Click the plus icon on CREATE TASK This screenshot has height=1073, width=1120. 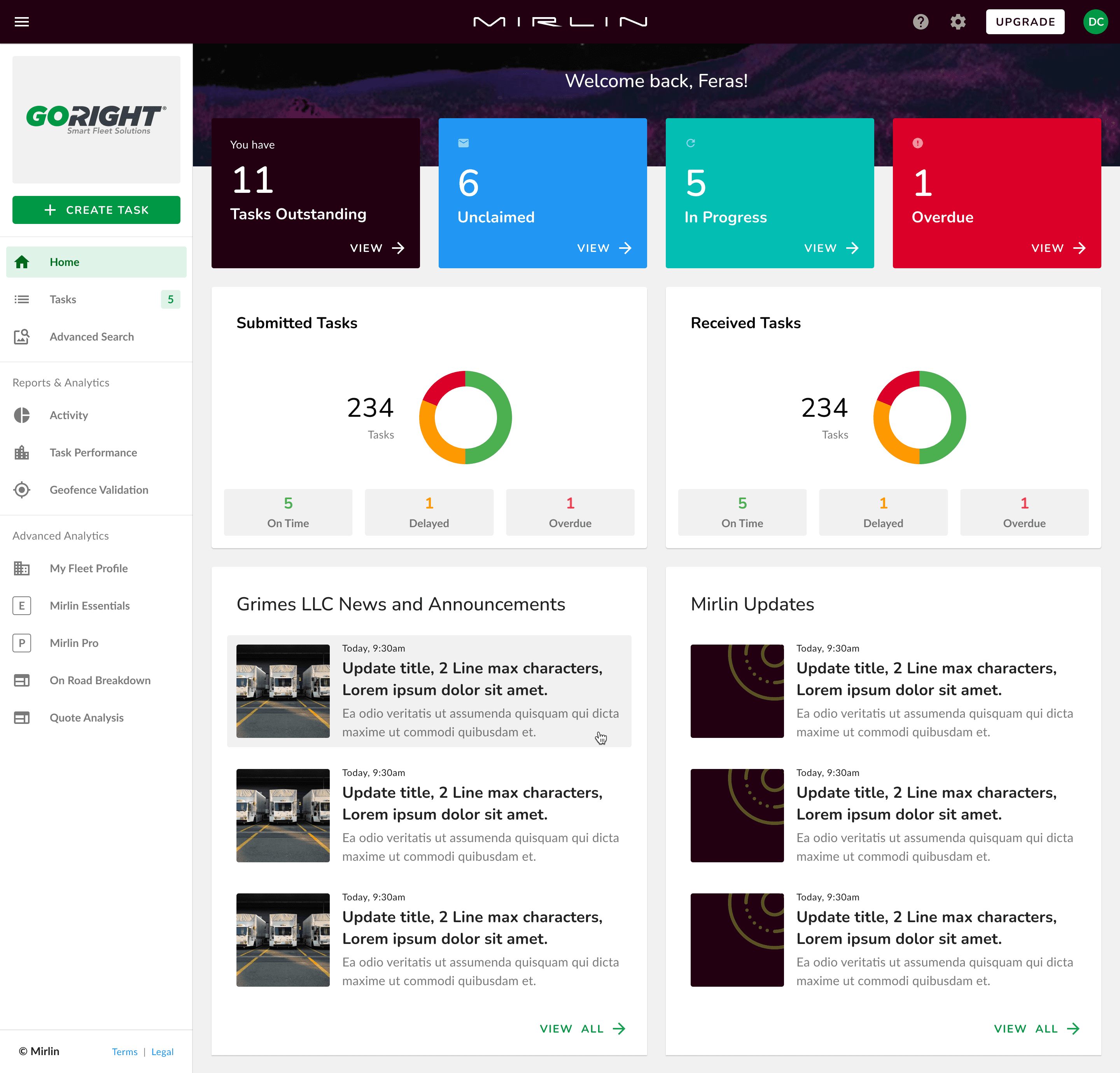[50, 210]
